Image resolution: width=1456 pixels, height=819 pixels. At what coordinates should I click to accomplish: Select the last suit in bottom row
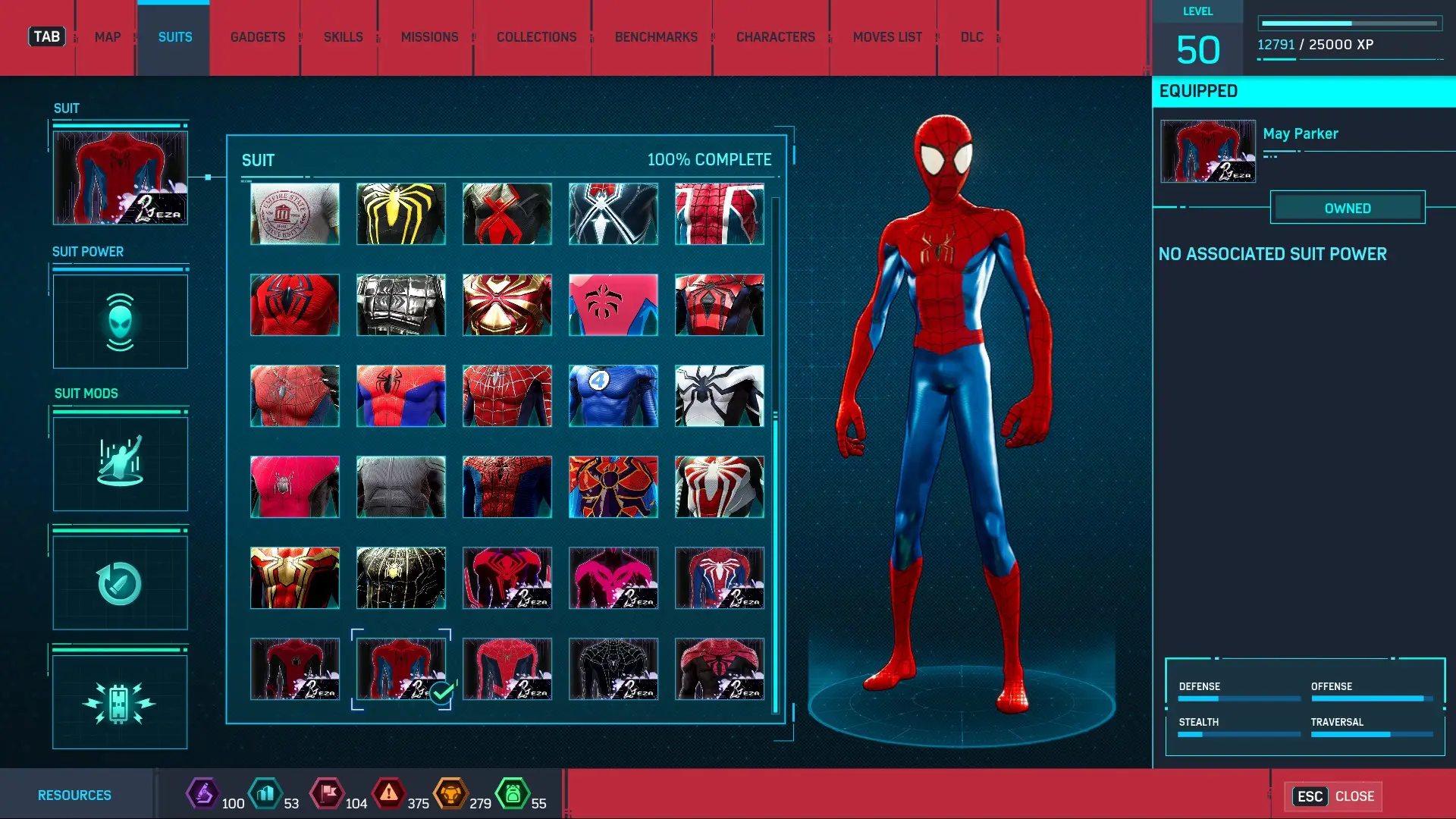tap(720, 669)
